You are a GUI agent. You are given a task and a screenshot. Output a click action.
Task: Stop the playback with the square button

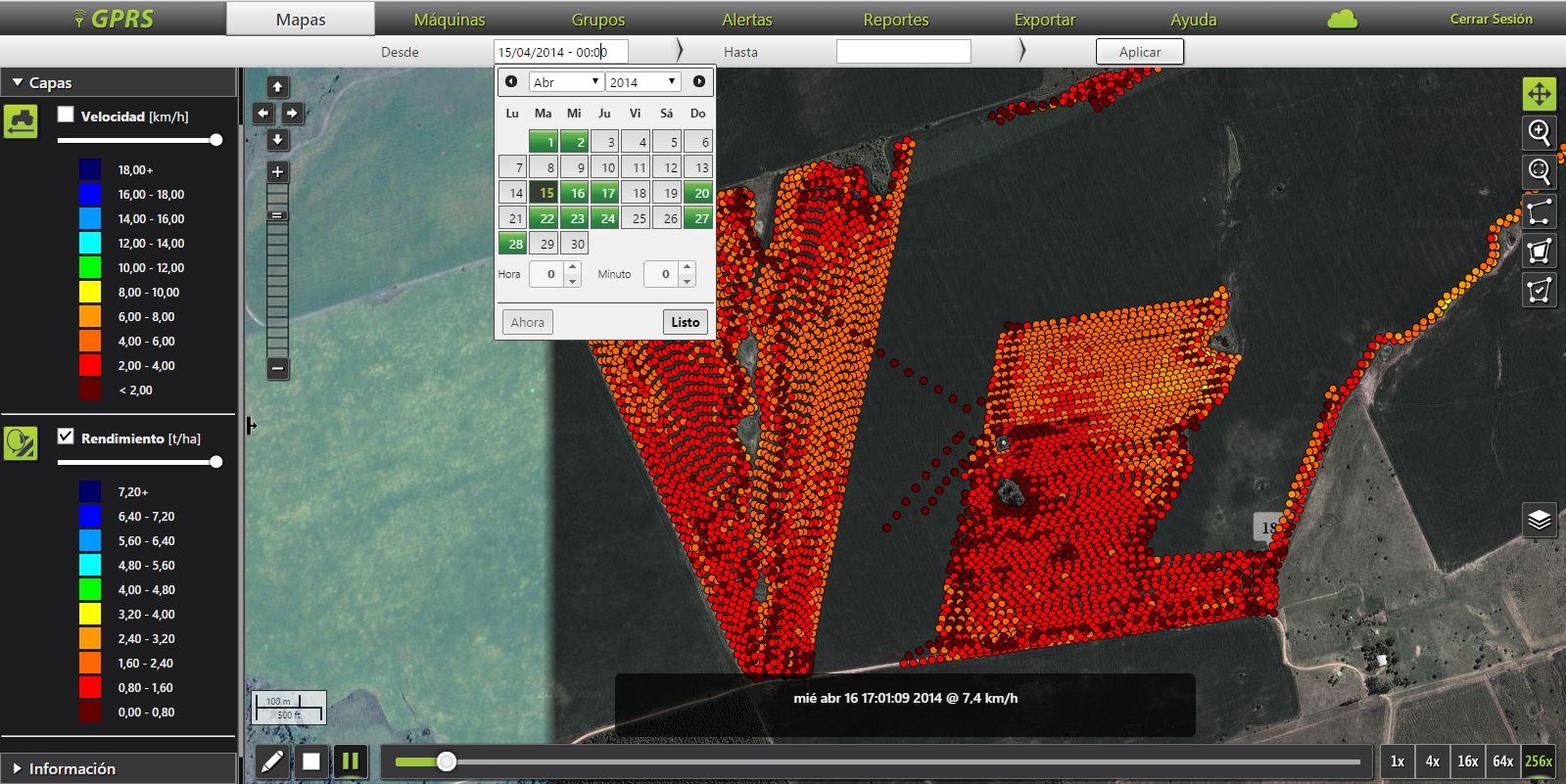pos(311,761)
